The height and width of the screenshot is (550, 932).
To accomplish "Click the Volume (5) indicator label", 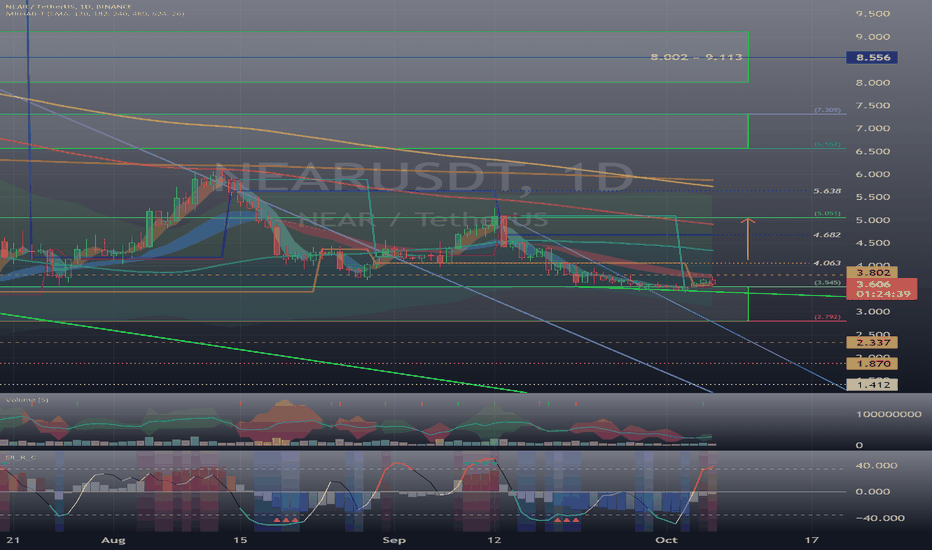I will [x=27, y=400].
